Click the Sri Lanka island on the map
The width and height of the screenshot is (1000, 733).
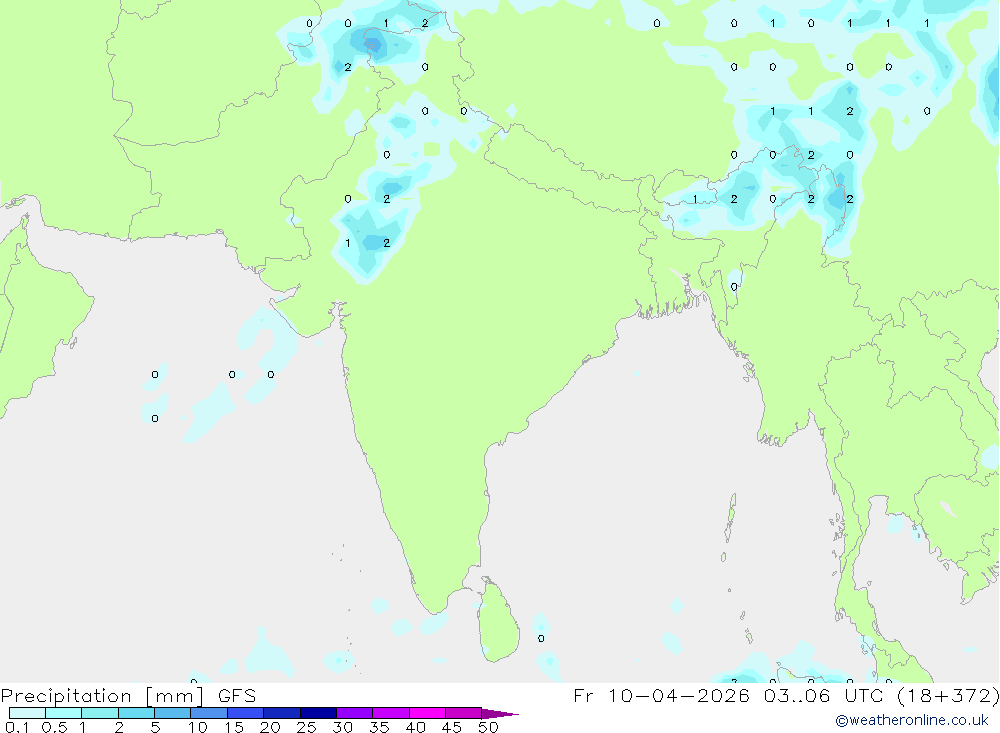coord(499,620)
